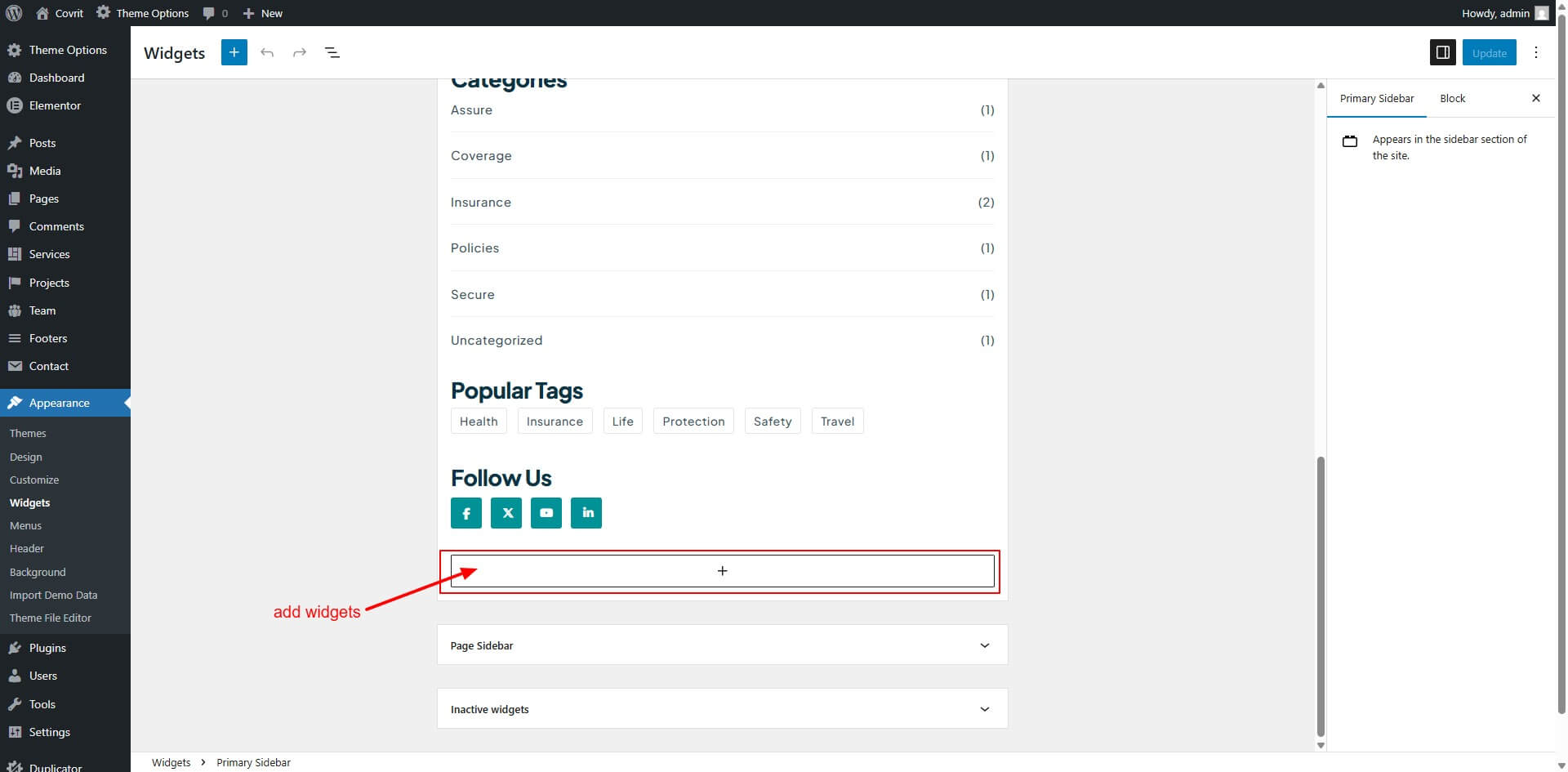The image size is (1568, 772).
Task: Click the redo arrow in toolbar
Action: point(300,52)
